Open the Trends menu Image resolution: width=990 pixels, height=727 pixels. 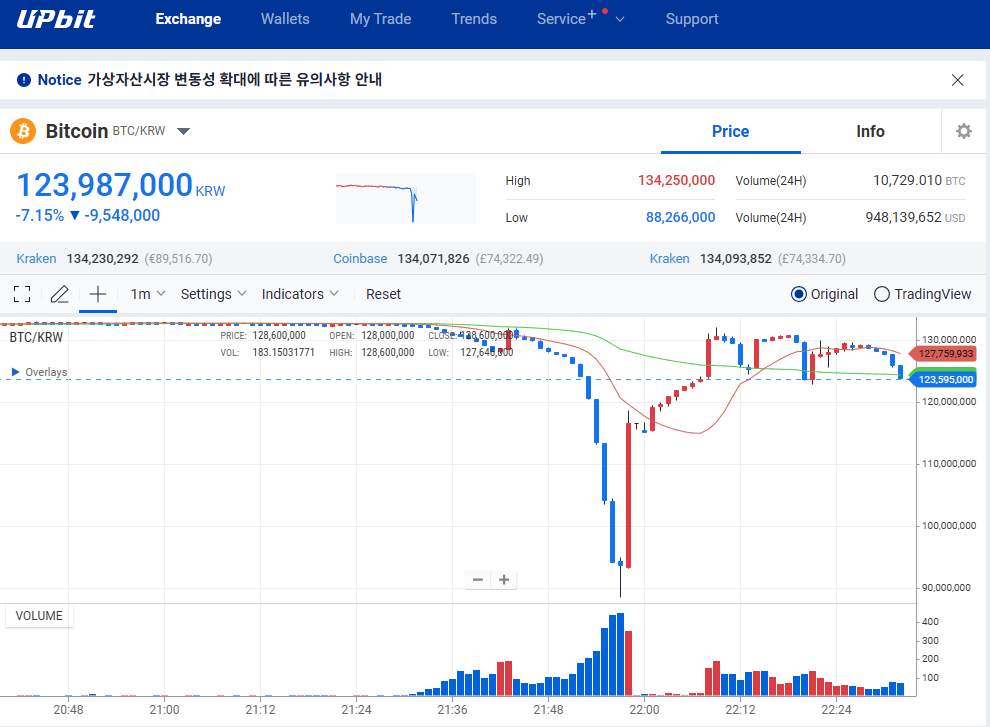pyautogui.click(x=474, y=19)
